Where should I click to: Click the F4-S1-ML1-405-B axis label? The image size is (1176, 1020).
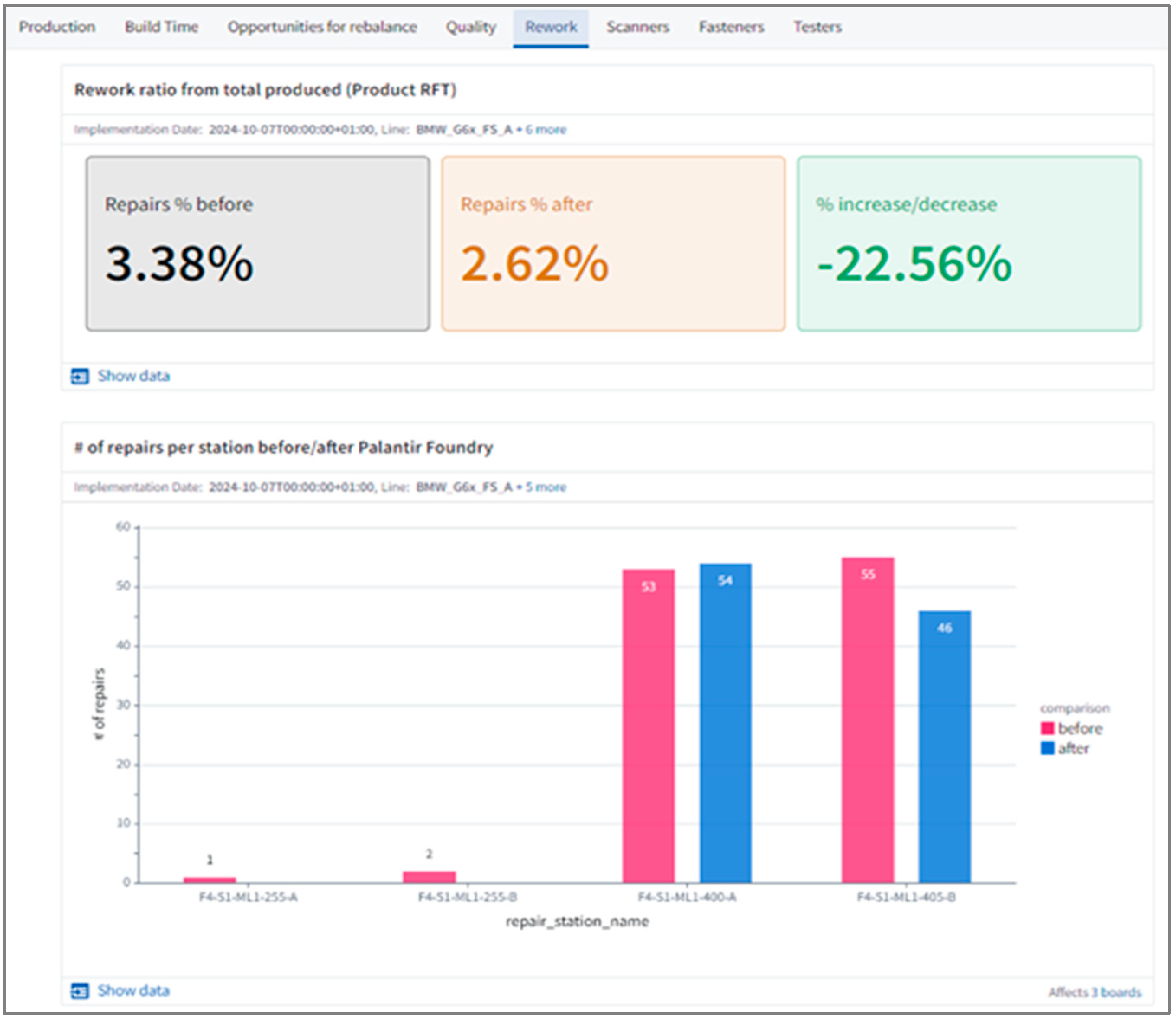[907, 897]
